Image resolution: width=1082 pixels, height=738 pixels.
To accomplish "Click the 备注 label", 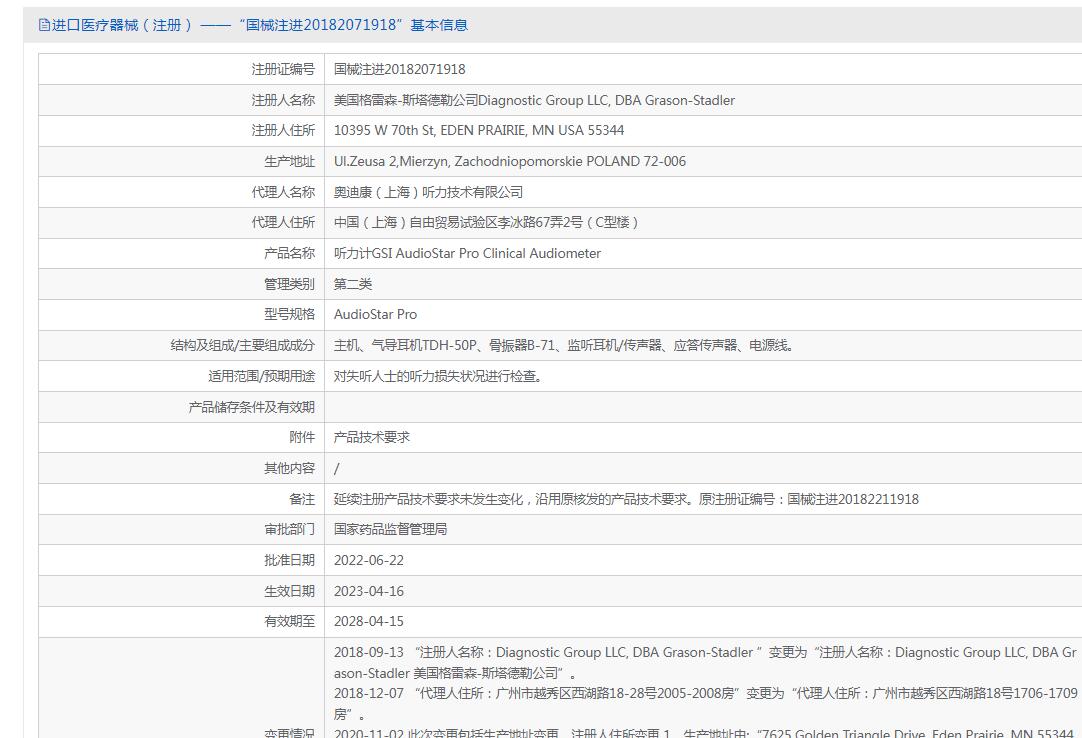I will click(x=302, y=499).
